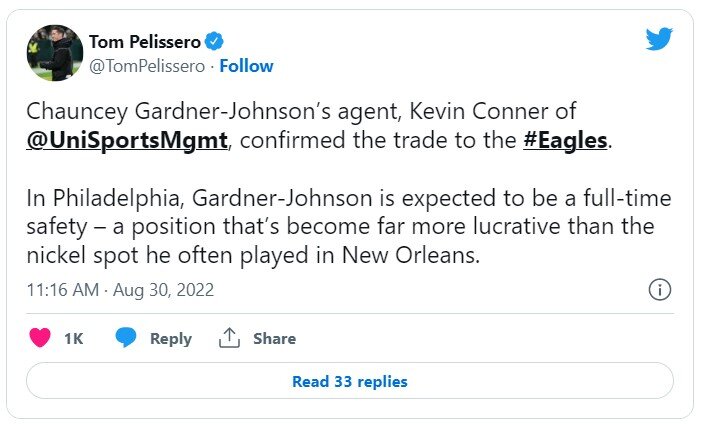Open the #Eagles hashtag
Screen dimensions: 705x428
tap(565, 140)
